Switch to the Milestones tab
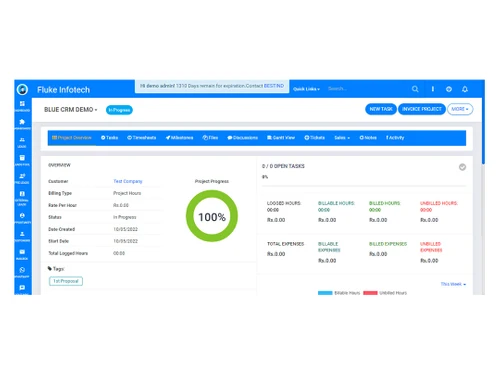This screenshot has height=375, width=500. tap(179, 138)
